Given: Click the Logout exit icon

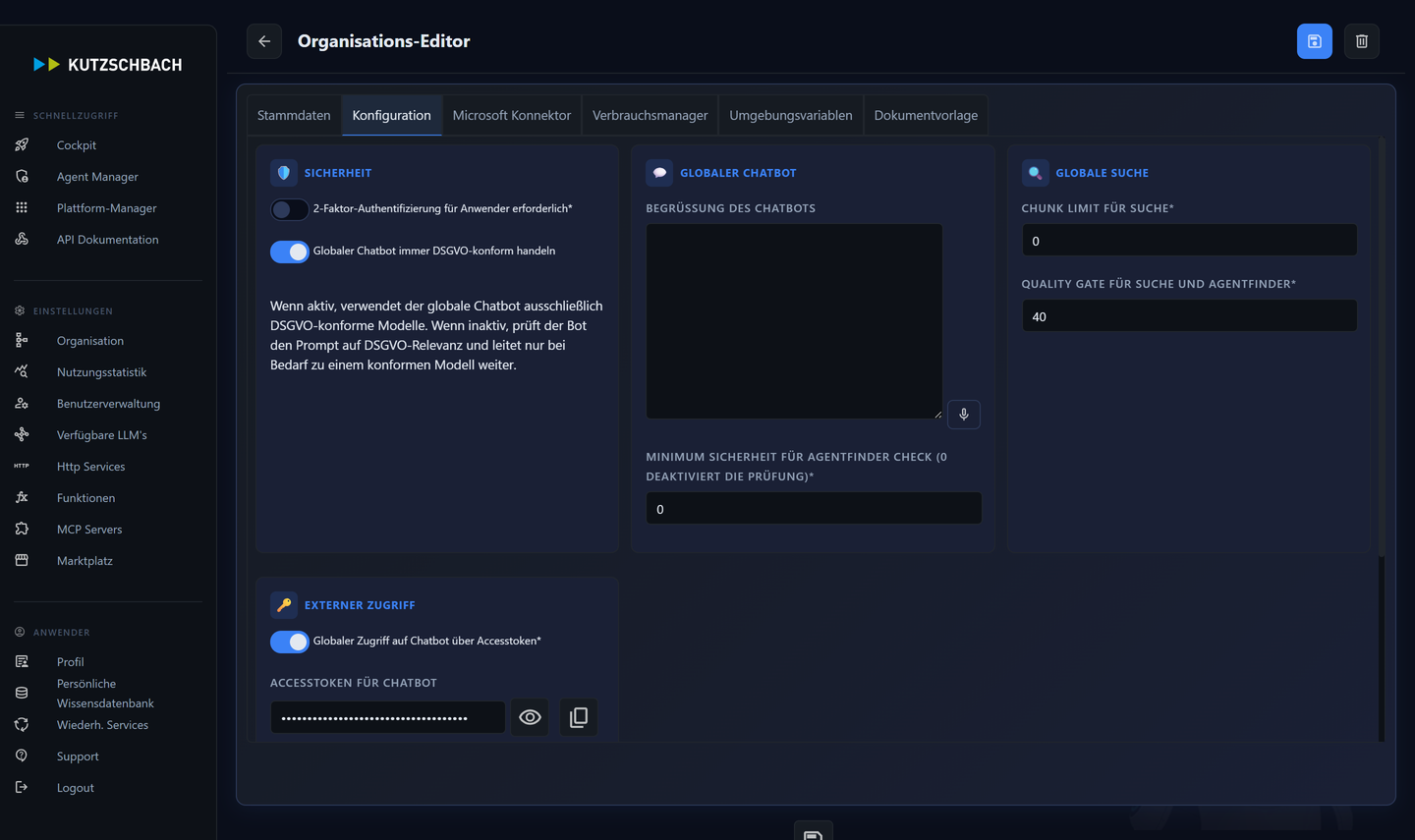Looking at the screenshot, I should 22,787.
